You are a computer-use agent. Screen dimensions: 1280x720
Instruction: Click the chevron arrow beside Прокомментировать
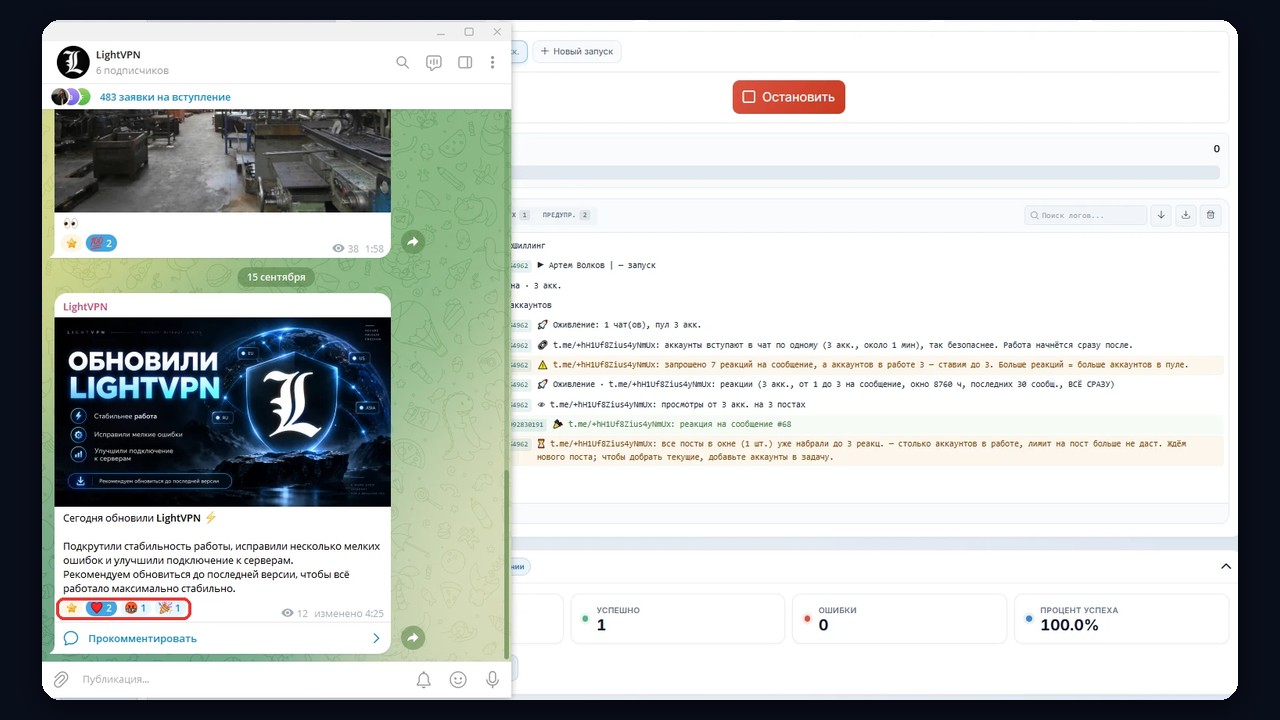(x=377, y=638)
